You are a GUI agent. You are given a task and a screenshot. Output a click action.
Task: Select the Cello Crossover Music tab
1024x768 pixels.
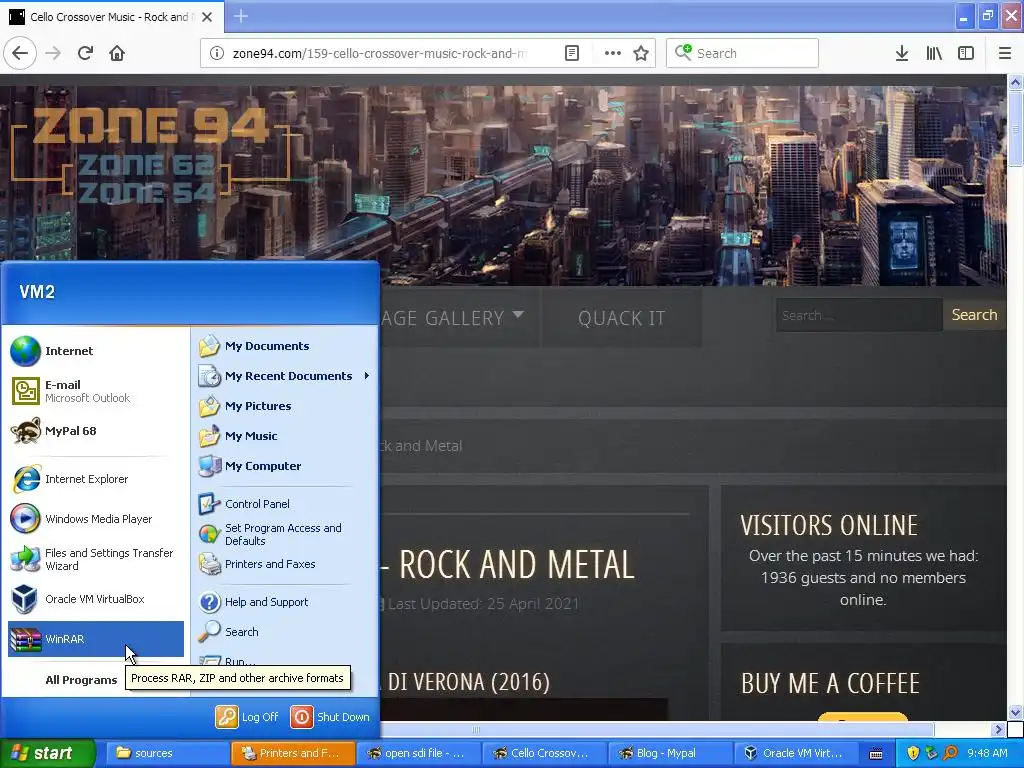pyautogui.click(x=111, y=17)
